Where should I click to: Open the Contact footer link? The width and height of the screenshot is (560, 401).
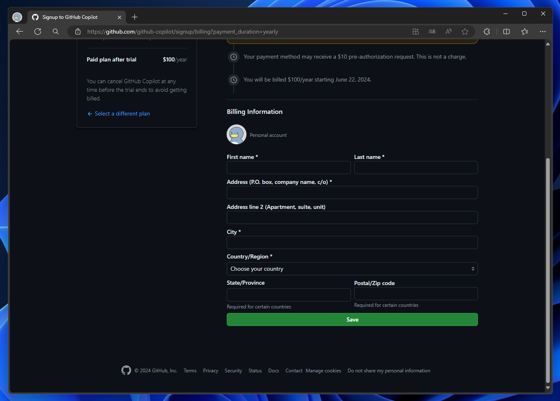click(294, 371)
